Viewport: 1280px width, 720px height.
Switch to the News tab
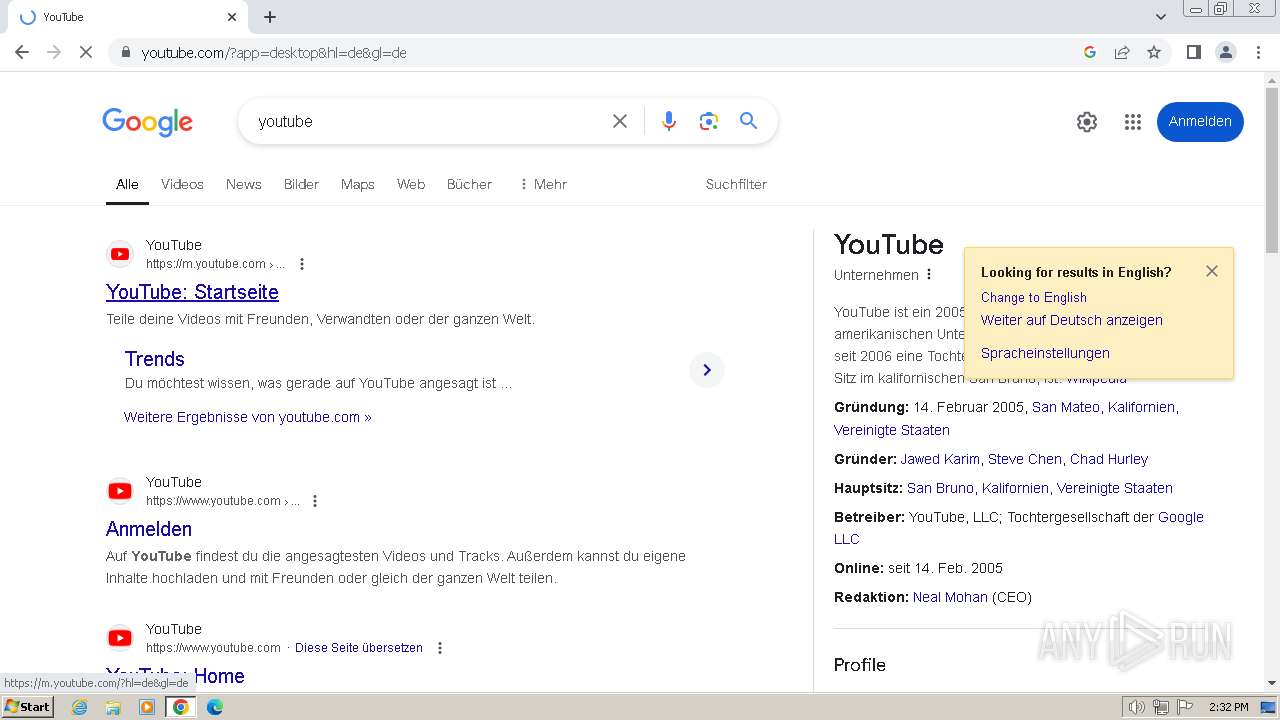click(x=243, y=184)
